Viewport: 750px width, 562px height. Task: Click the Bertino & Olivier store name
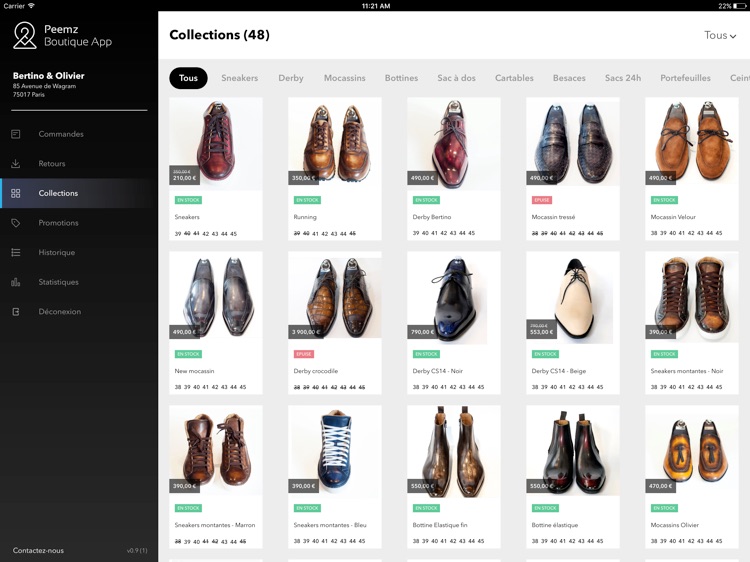tap(48, 76)
